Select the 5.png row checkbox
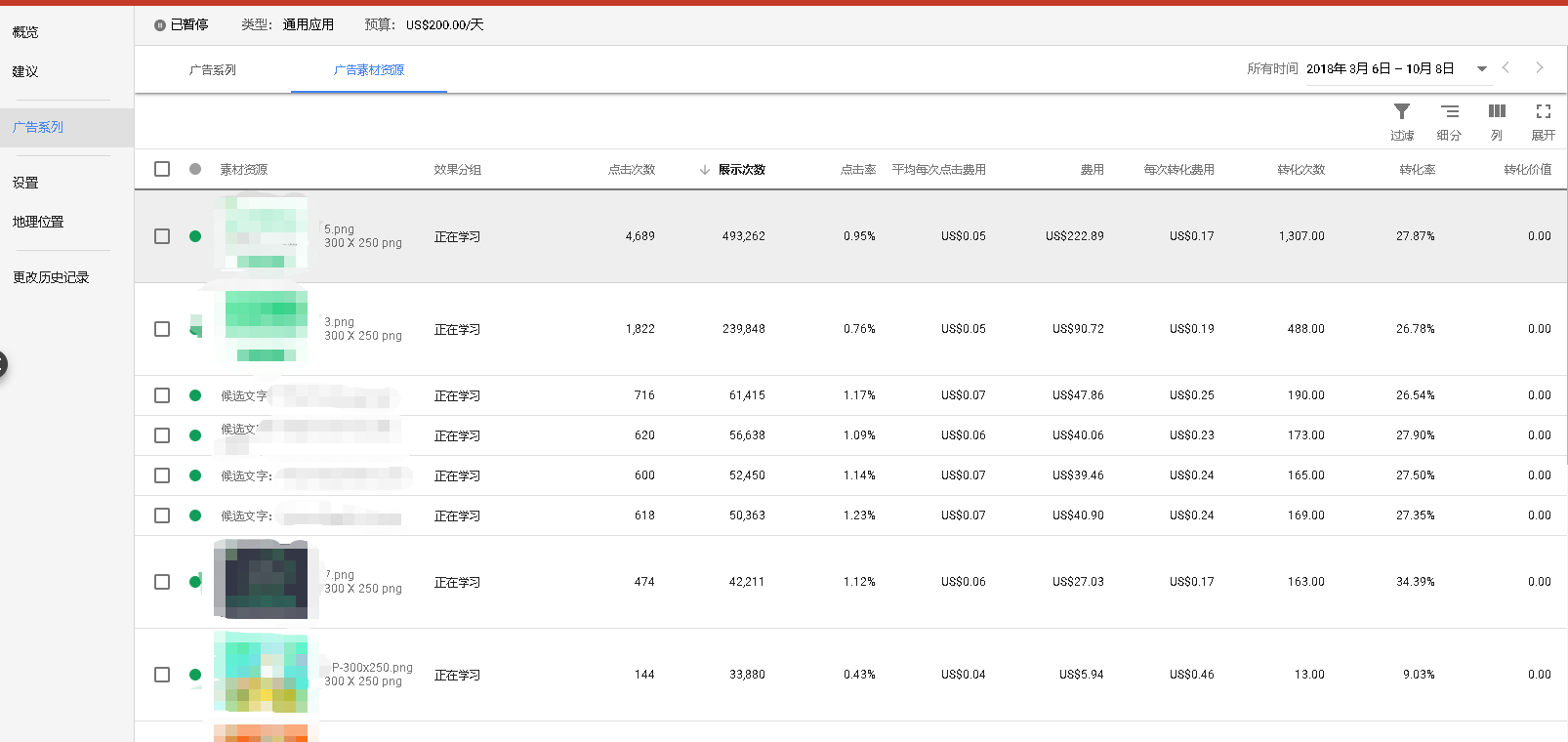Screen dimensions: 1568x742 162,236
